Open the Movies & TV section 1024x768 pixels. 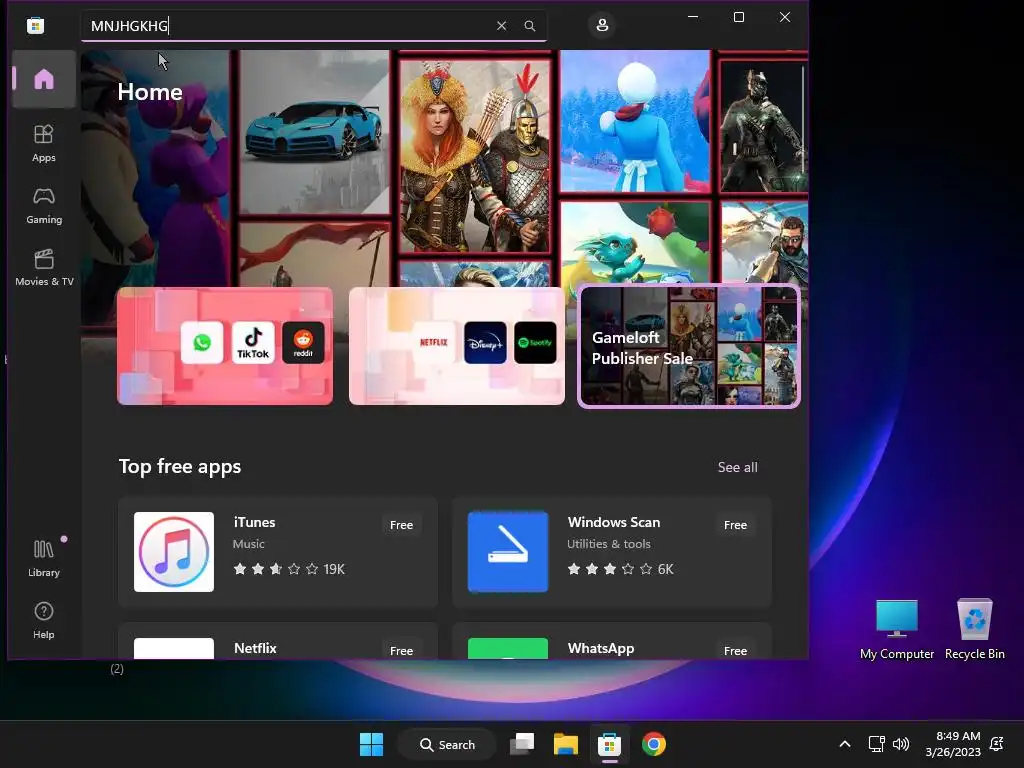(x=44, y=267)
